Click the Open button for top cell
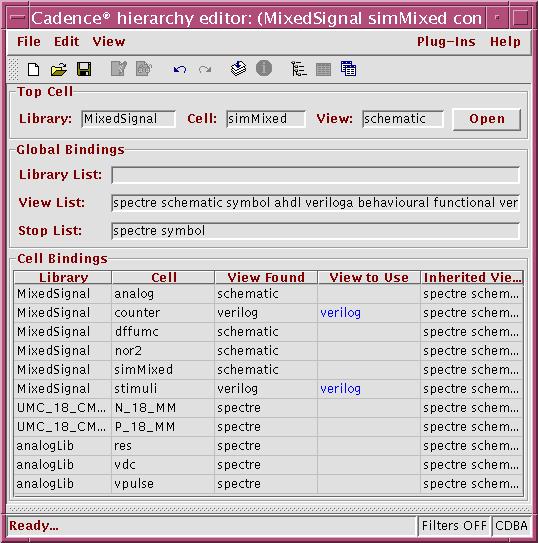Image resolution: width=538 pixels, height=543 pixels. (487, 119)
